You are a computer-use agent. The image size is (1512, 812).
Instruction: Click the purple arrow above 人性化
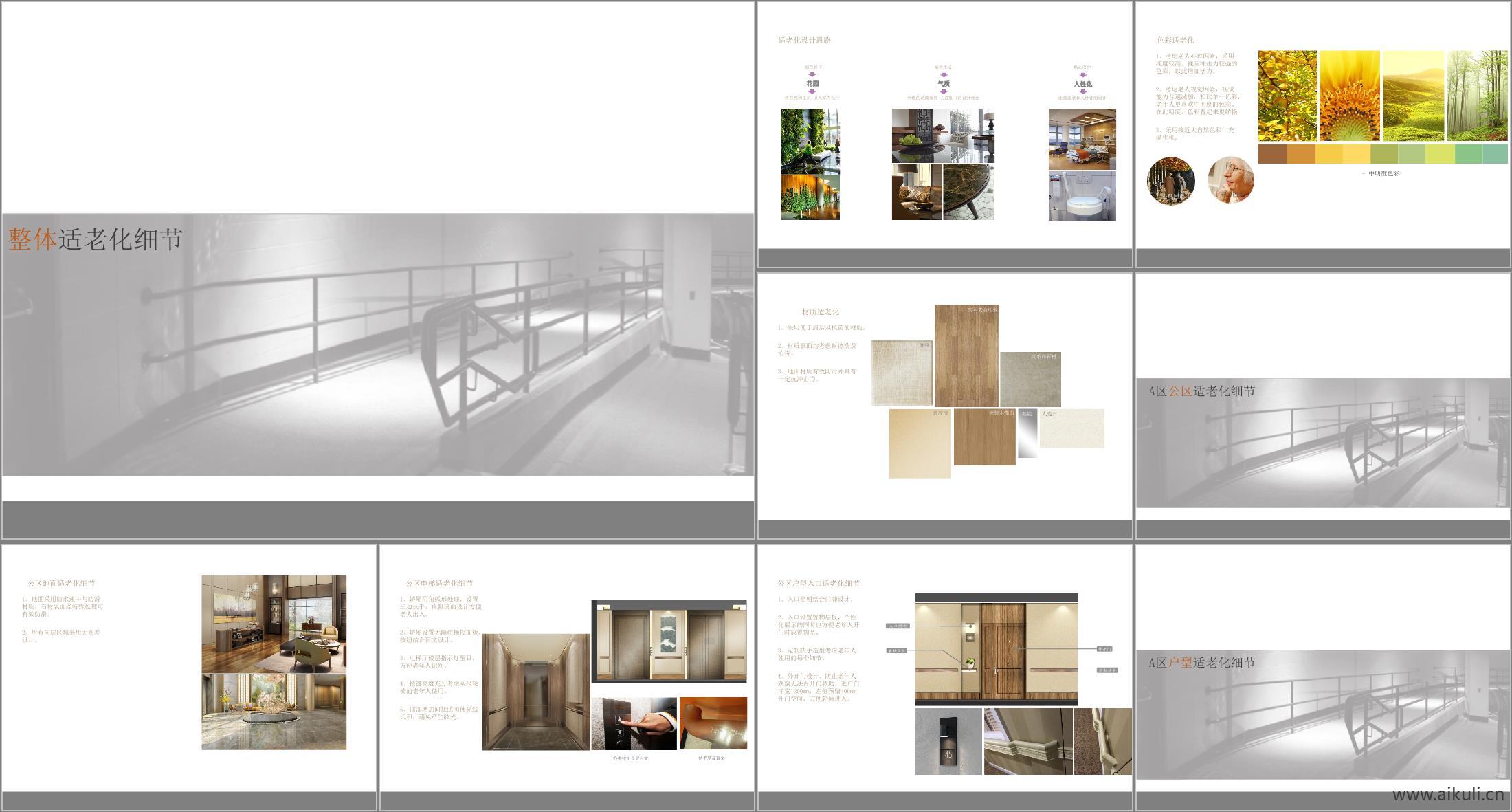click(x=1082, y=75)
